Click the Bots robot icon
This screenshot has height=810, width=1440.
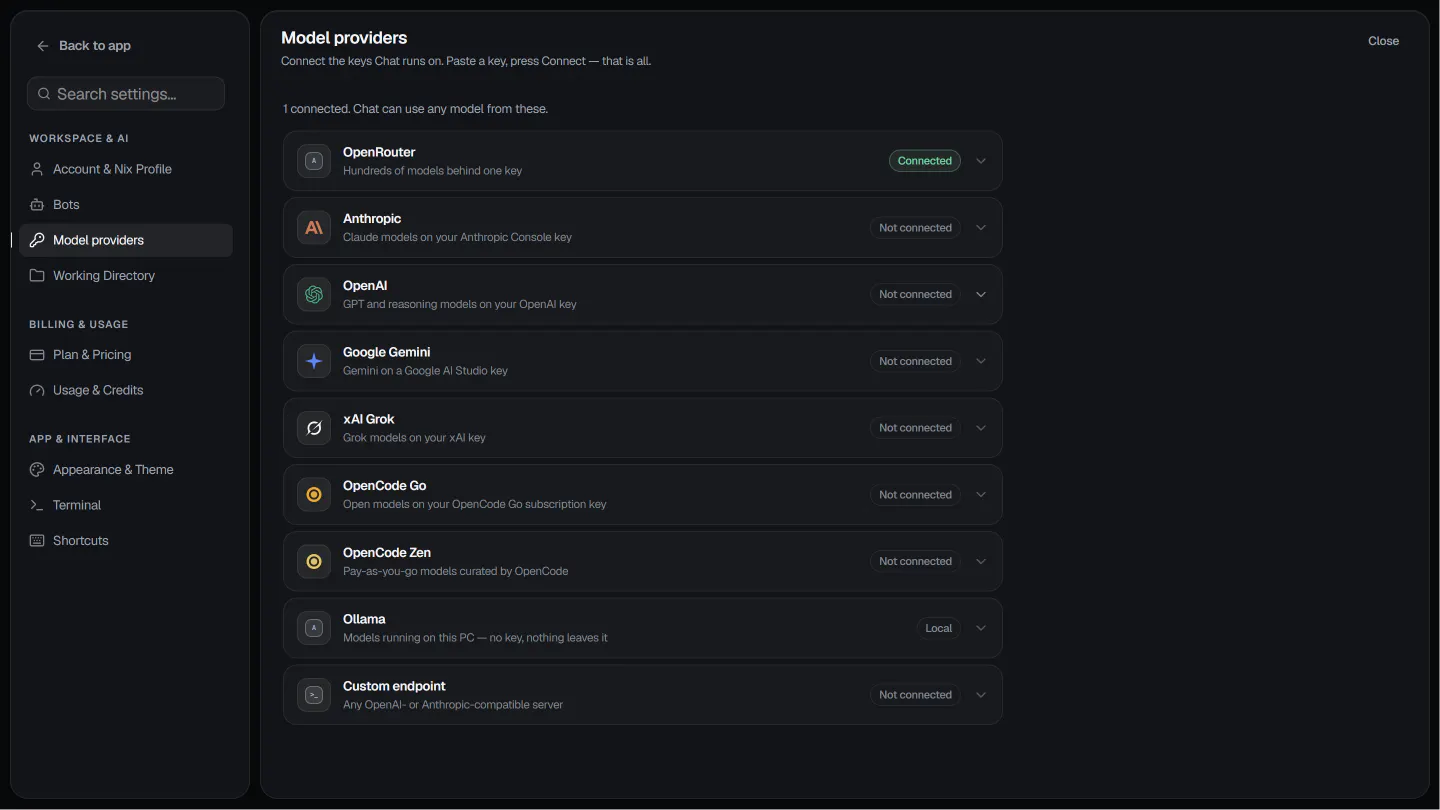click(37, 205)
